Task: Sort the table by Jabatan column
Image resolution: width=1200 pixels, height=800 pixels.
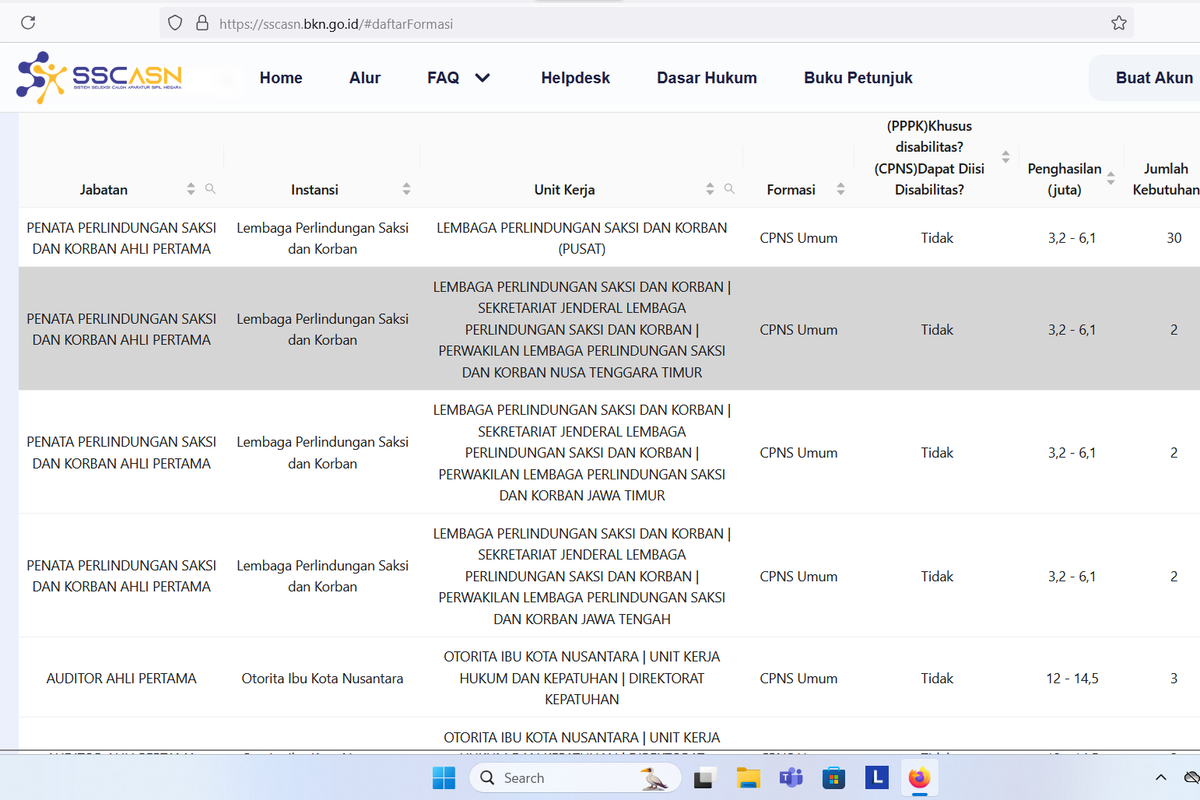Action: point(191,189)
